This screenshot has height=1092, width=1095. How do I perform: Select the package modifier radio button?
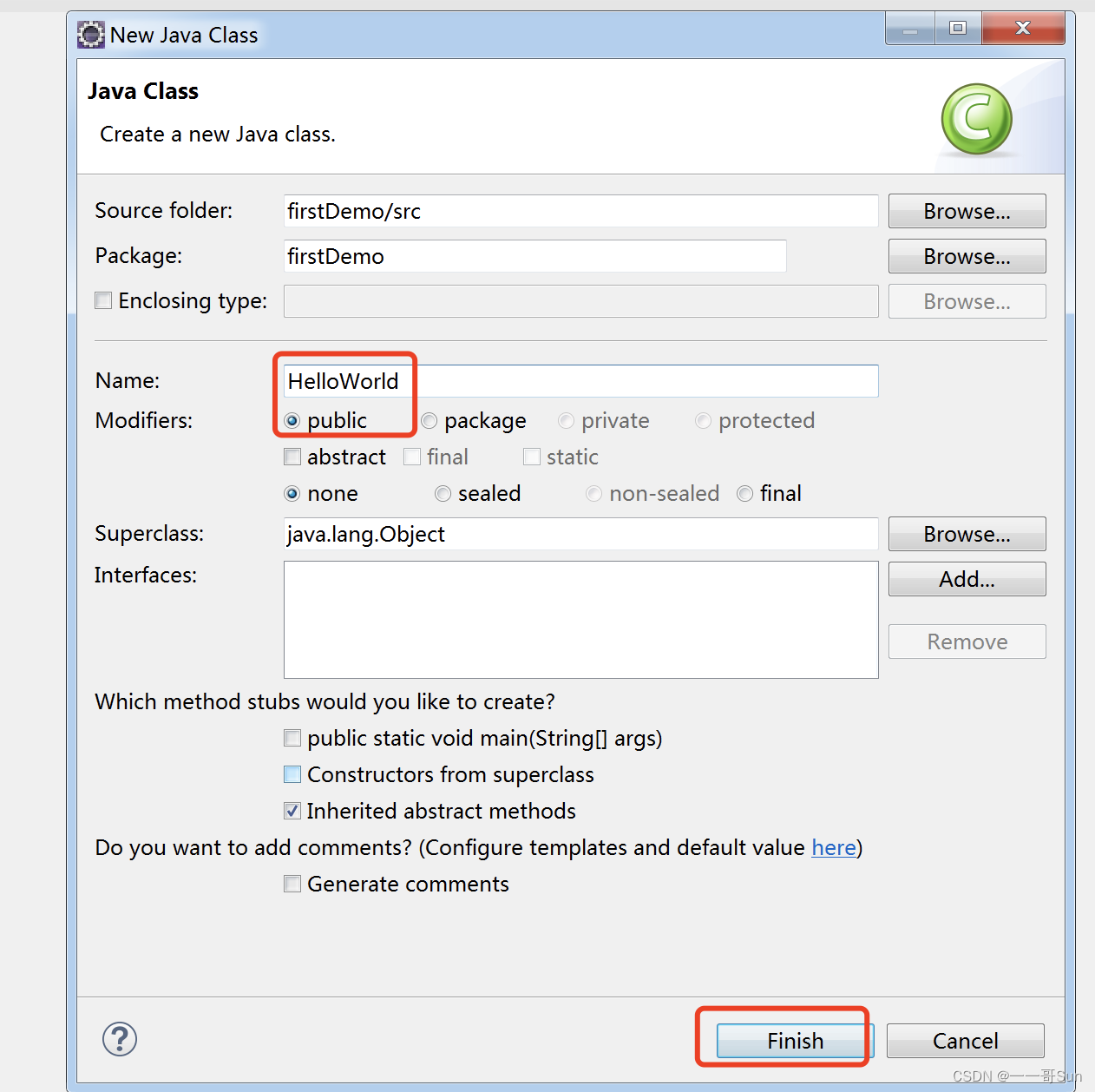click(x=429, y=421)
